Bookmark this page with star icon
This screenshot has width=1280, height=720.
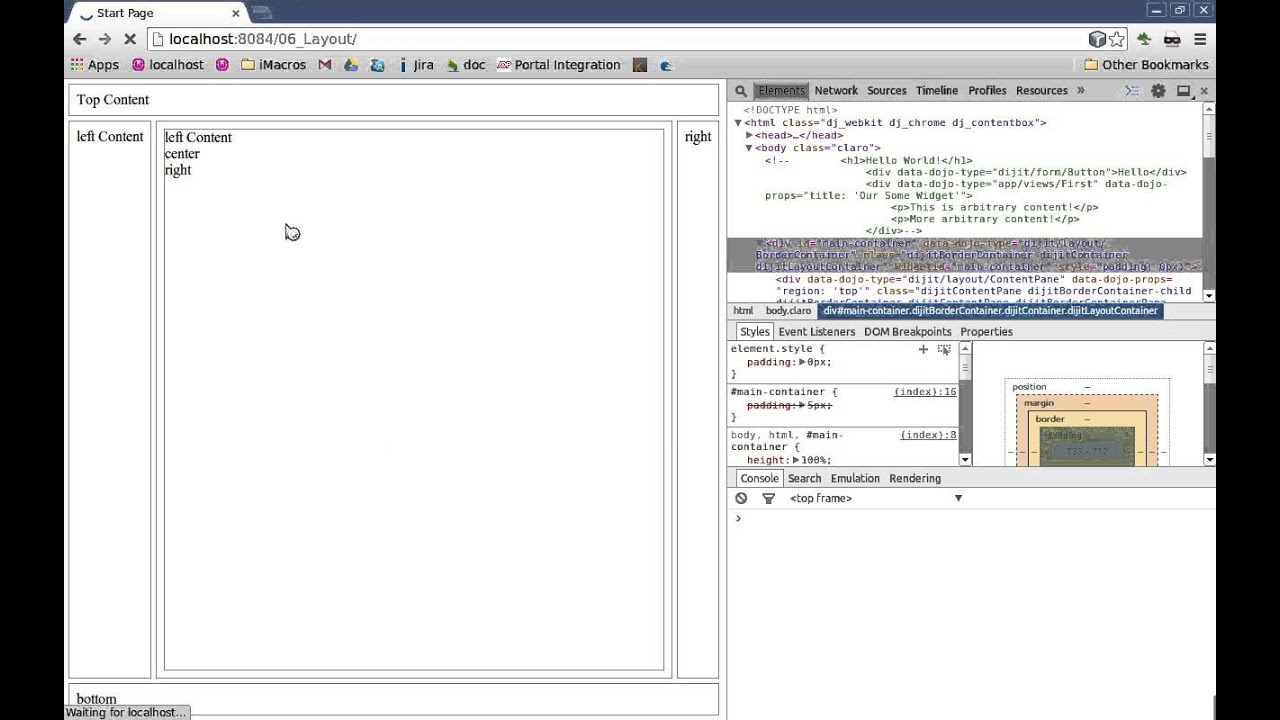pyautogui.click(x=1117, y=39)
